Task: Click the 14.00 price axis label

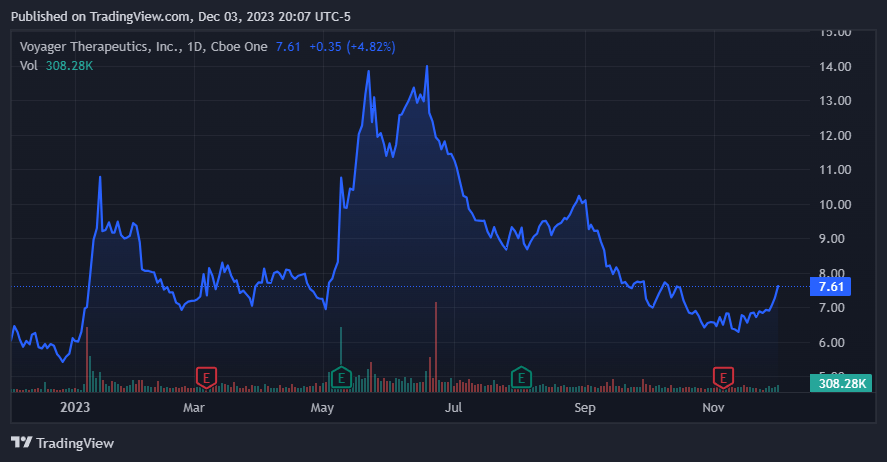Action: pos(835,67)
